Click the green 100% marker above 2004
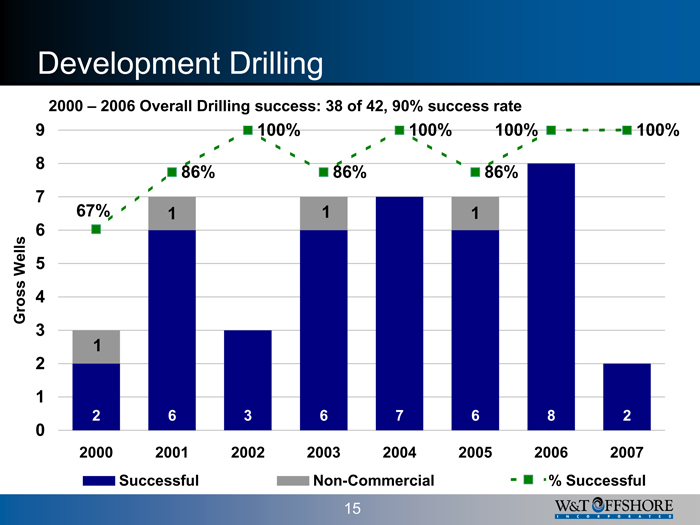This screenshot has width=700, height=525. 399,130
